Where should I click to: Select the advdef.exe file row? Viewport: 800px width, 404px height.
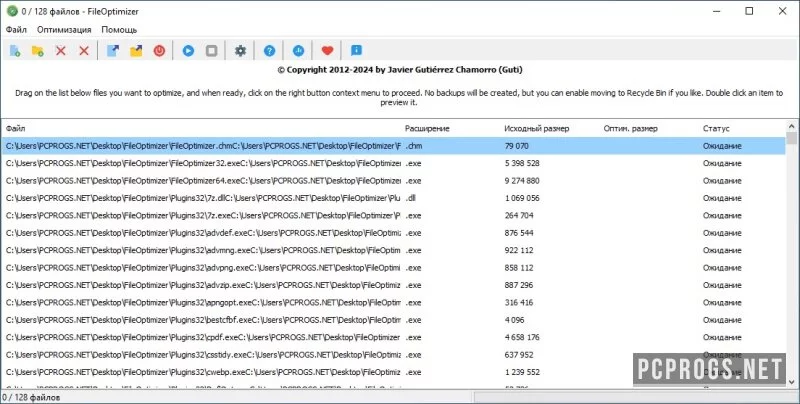393,233
